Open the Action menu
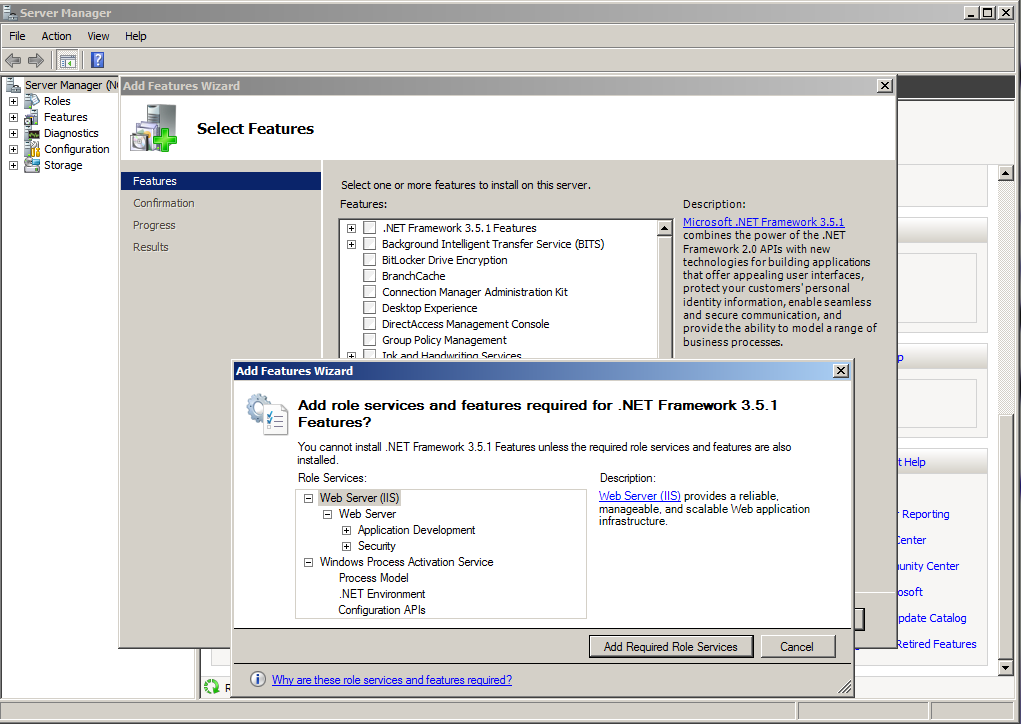Image resolution: width=1021 pixels, height=724 pixels. pos(56,36)
